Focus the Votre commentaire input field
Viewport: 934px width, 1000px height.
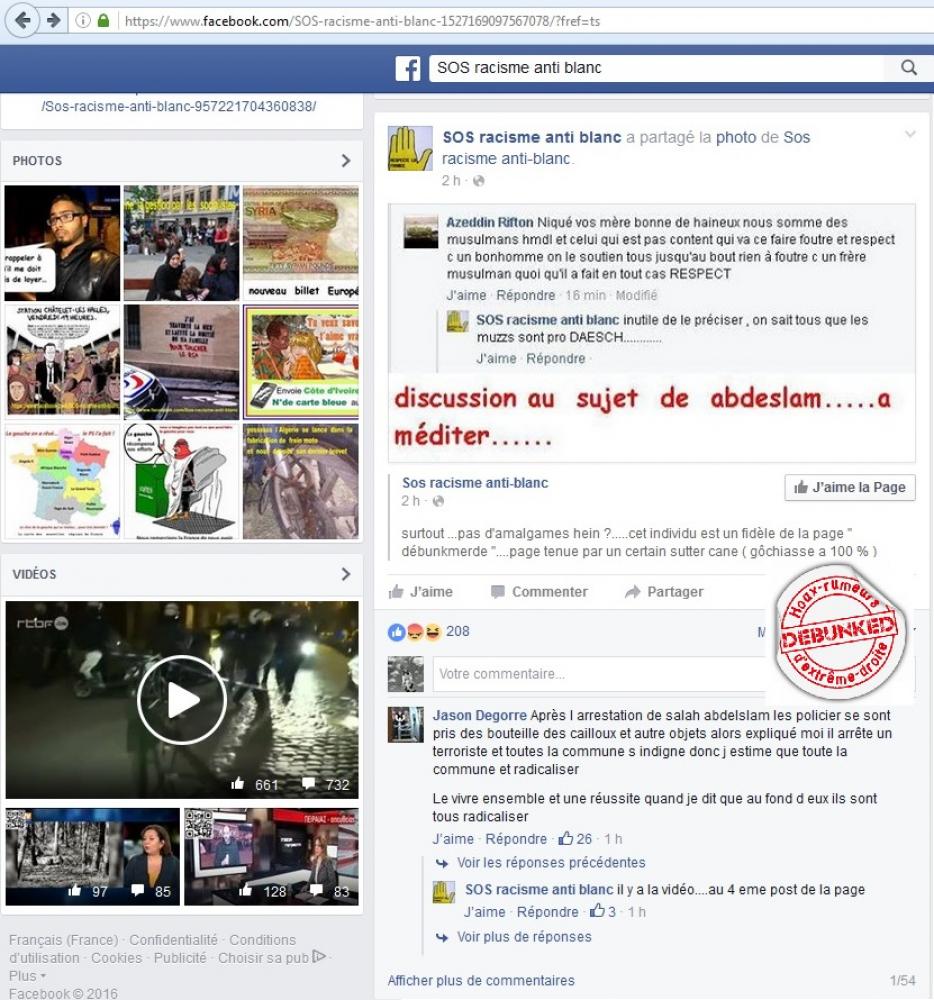coord(599,674)
